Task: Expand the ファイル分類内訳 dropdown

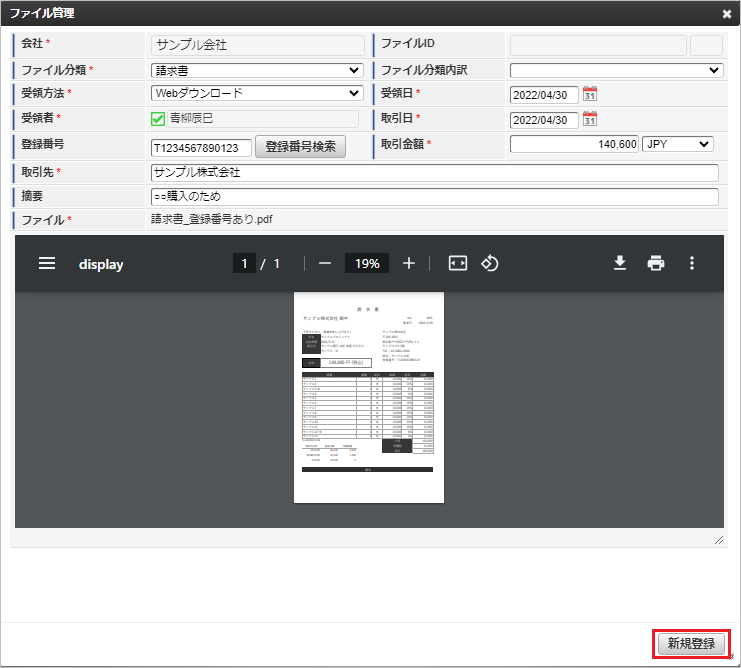Action: click(x=616, y=70)
